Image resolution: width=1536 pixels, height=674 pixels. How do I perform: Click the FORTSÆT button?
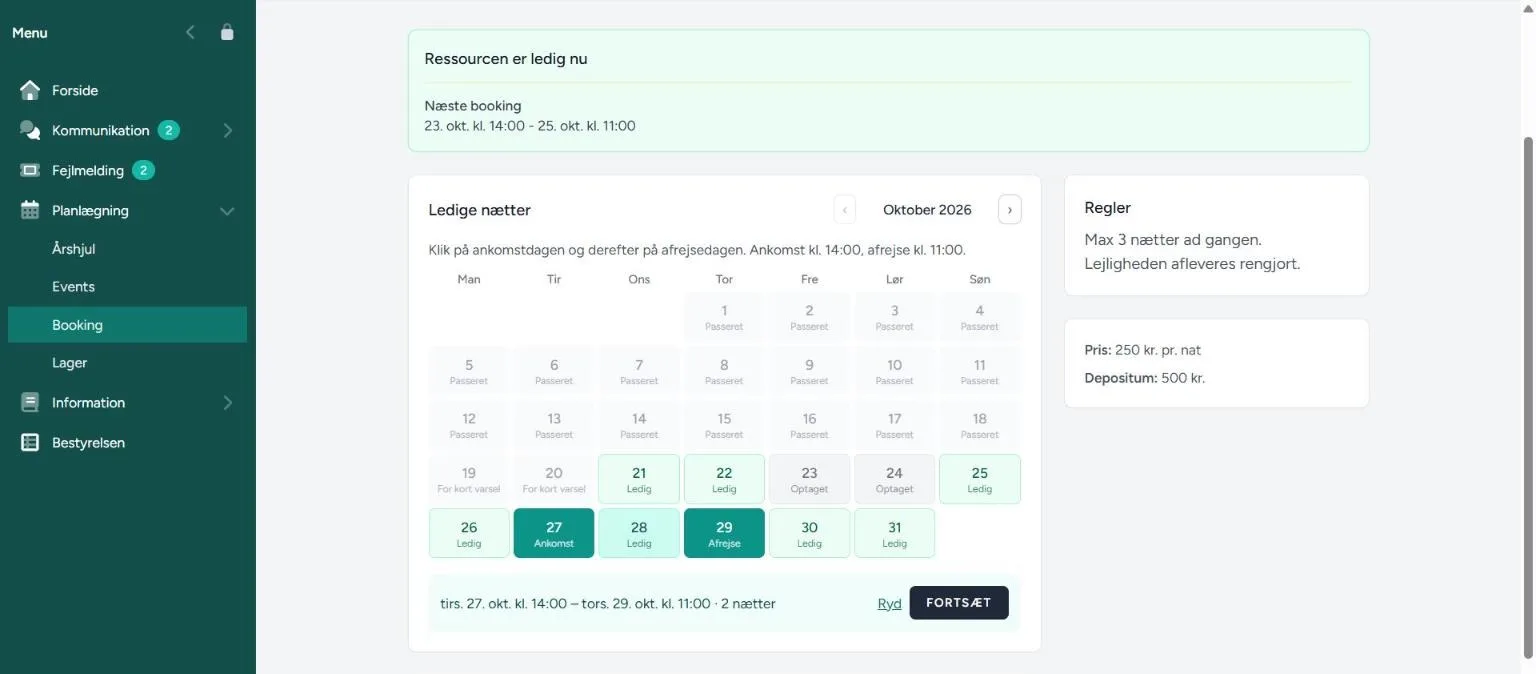tap(959, 603)
